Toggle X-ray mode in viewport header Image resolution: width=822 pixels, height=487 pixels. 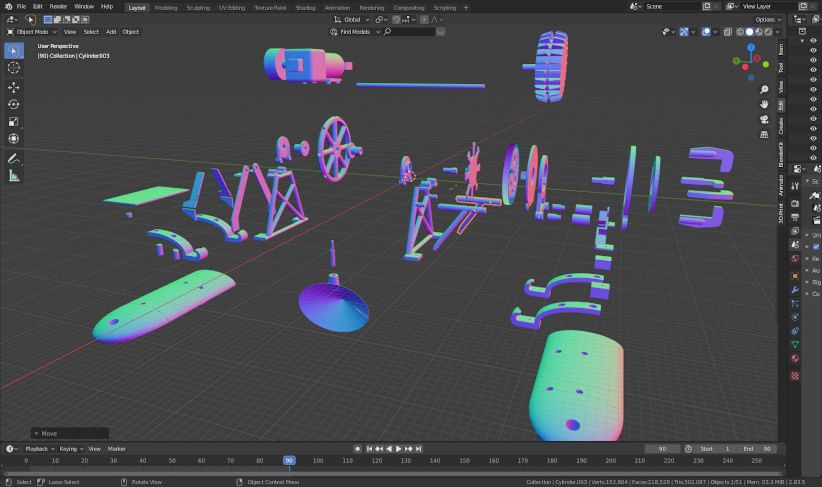click(728, 32)
